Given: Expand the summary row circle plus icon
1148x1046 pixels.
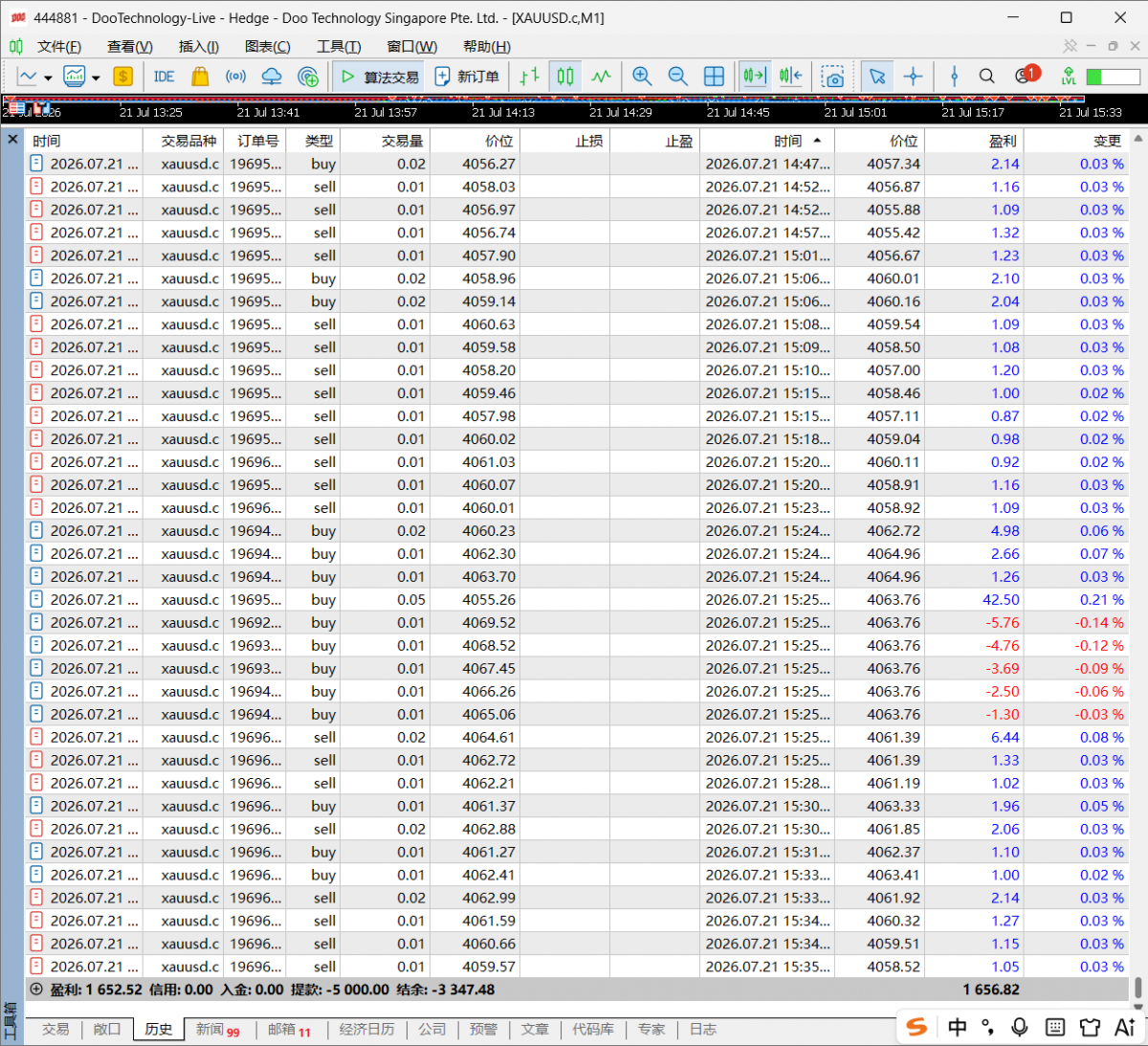Looking at the screenshot, I should 36,990.
